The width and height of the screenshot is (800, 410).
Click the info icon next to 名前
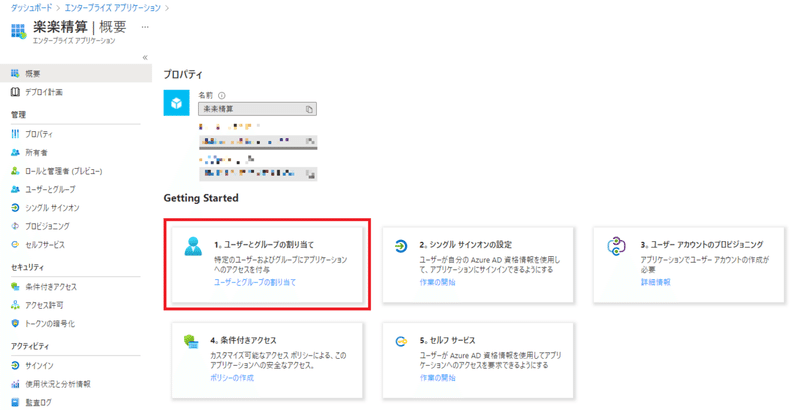pyautogui.click(x=221, y=95)
